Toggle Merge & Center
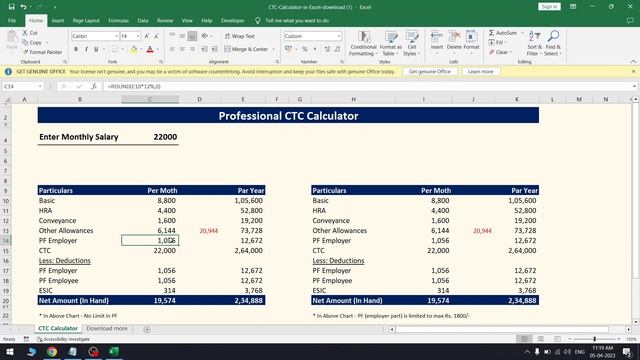The height and width of the screenshot is (360, 640). (246, 49)
